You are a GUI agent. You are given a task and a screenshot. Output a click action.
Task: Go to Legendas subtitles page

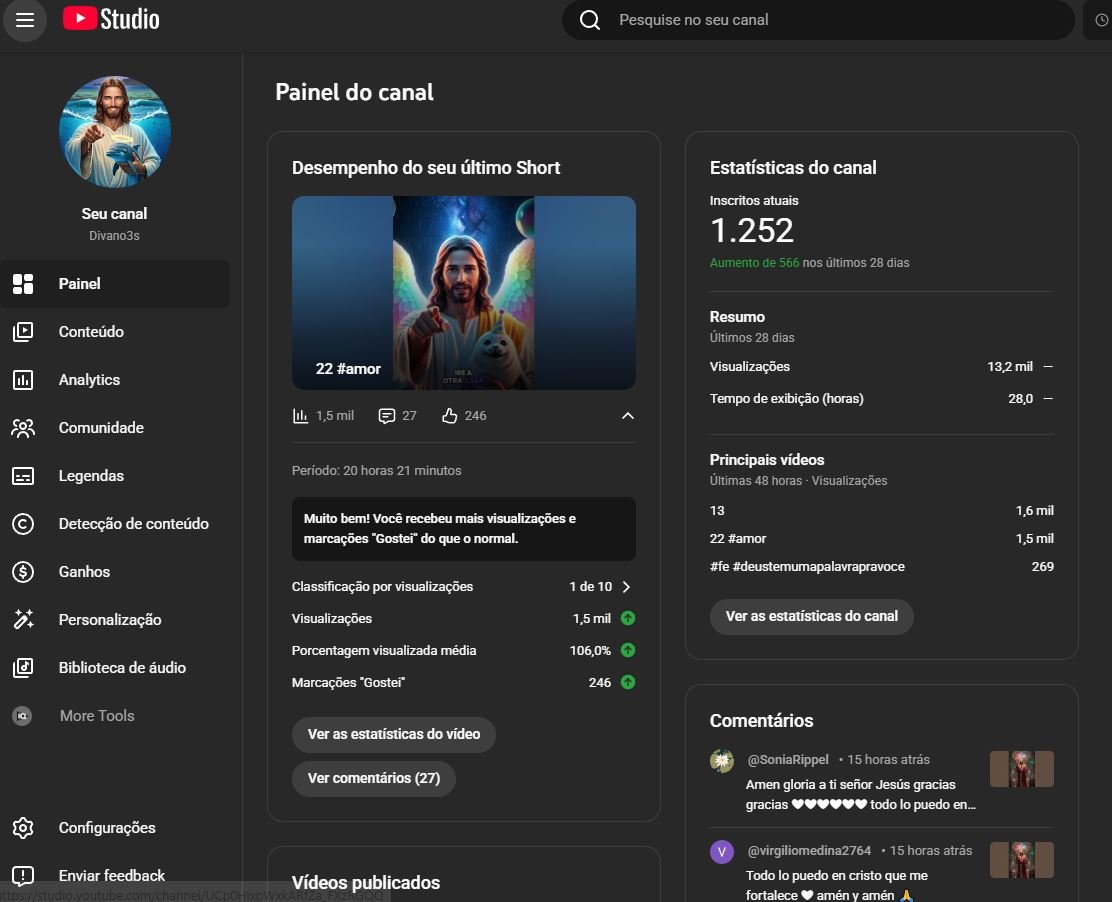coord(91,476)
